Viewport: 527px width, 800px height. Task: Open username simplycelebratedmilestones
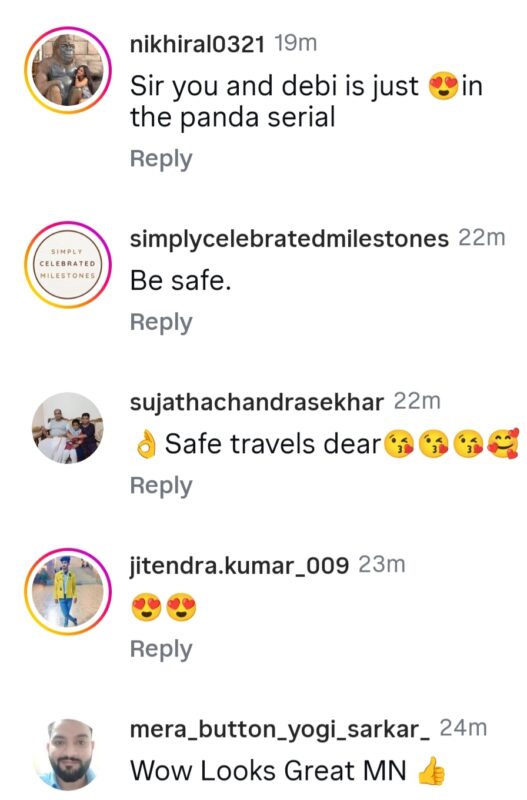(289, 239)
